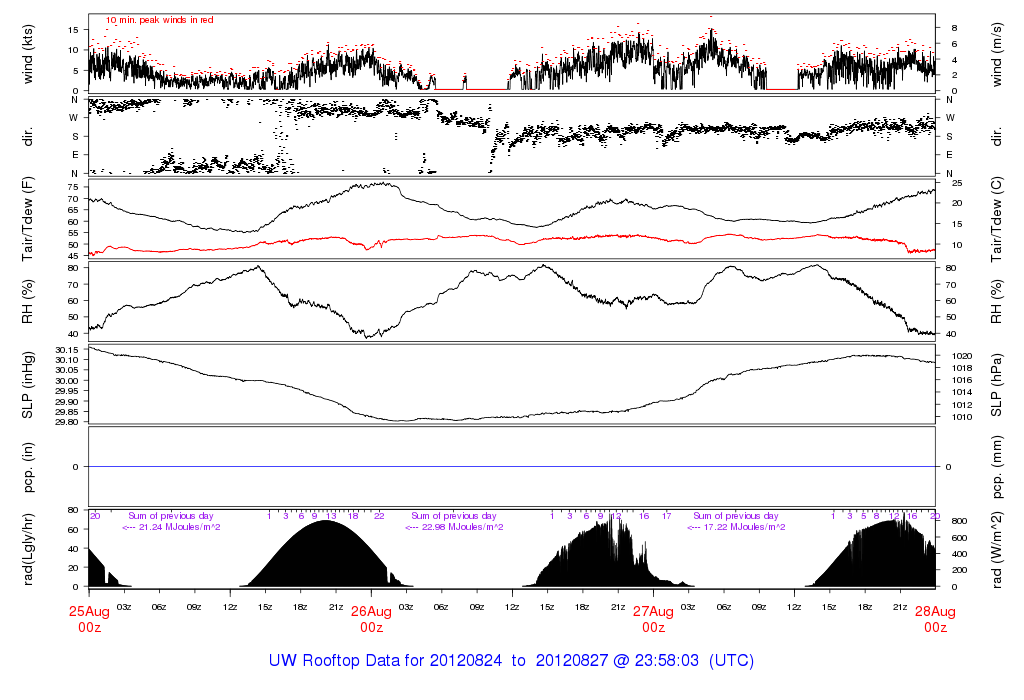This screenshot has height=700, width=1024.
Task: Click the '1010' hPa tick label
Action: pos(962,417)
